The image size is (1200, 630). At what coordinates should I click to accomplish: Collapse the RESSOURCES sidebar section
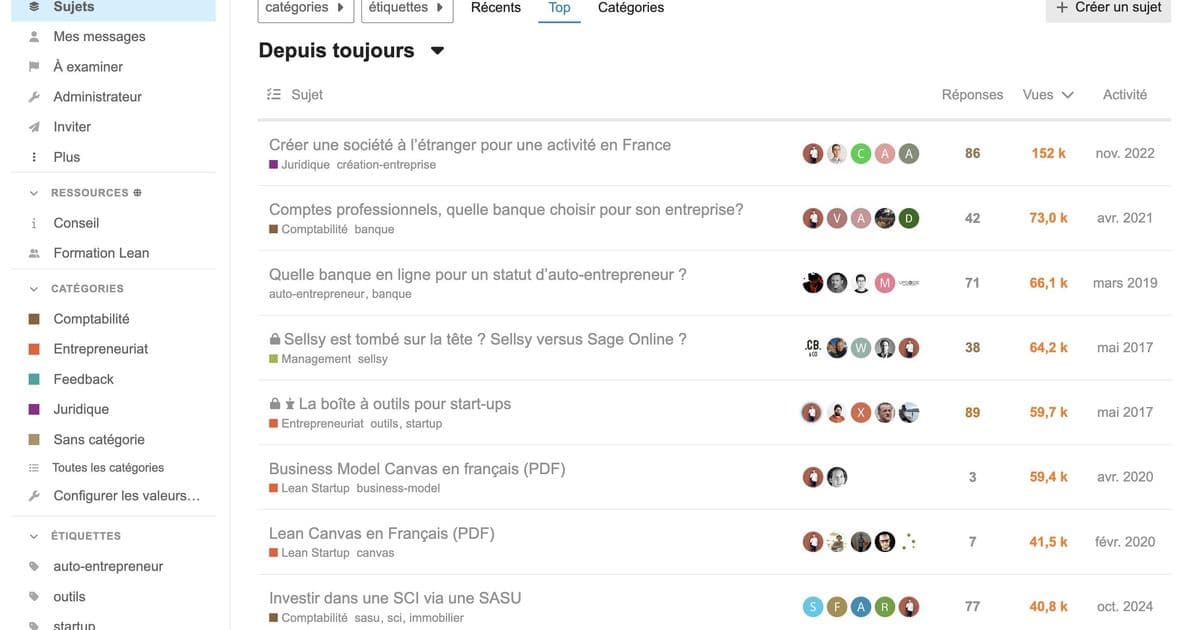tap(34, 193)
